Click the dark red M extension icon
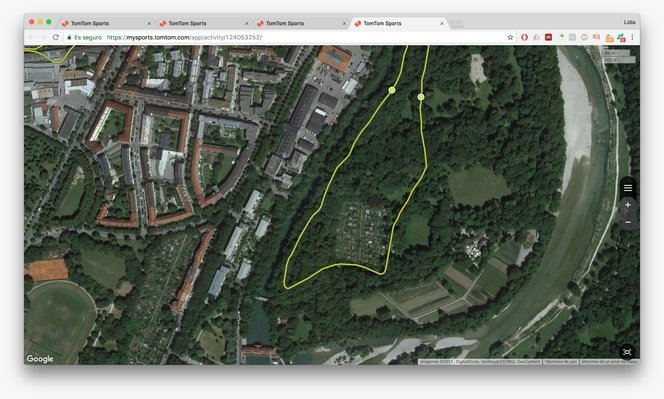 click(x=548, y=37)
